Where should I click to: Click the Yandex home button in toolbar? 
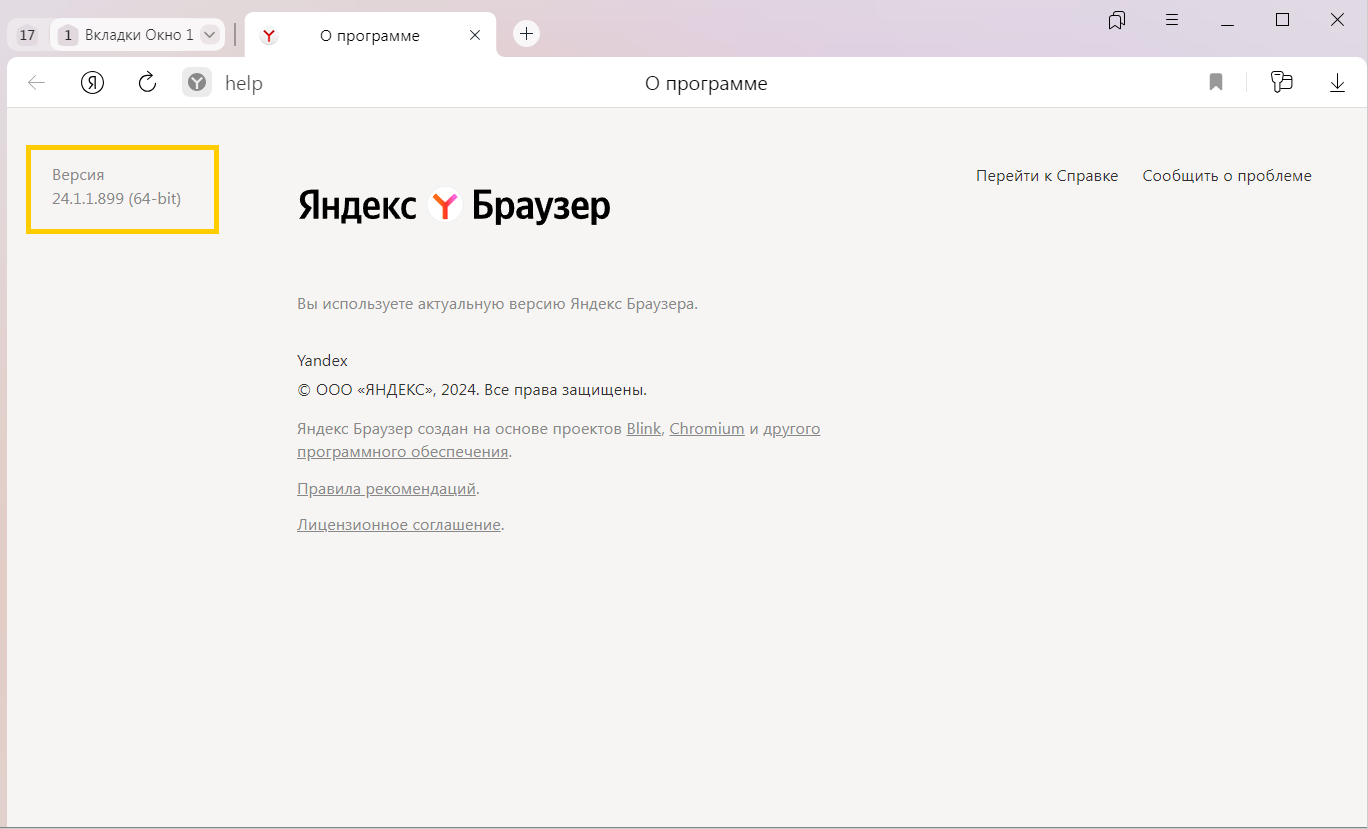point(93,83)
